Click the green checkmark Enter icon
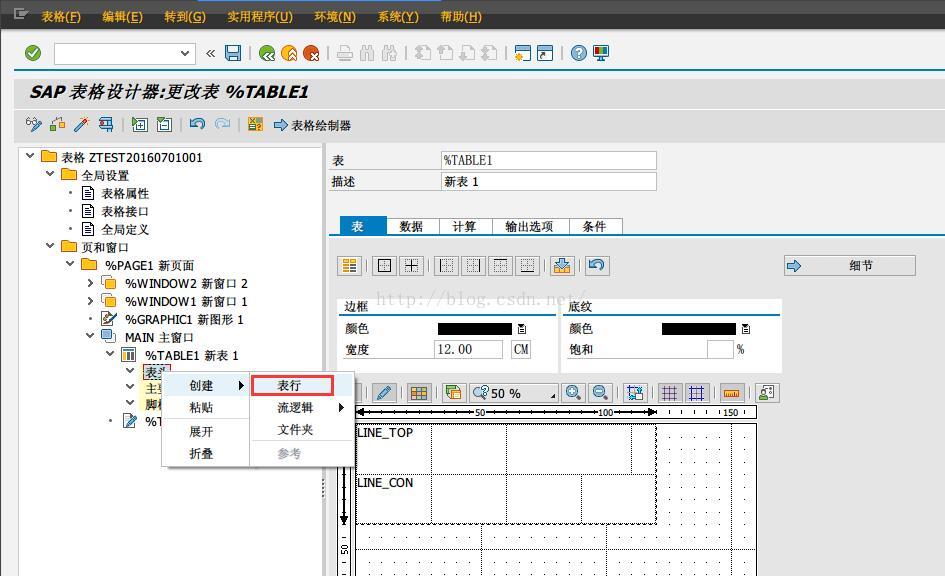This screenshot has height=576, width=945. 33,53
